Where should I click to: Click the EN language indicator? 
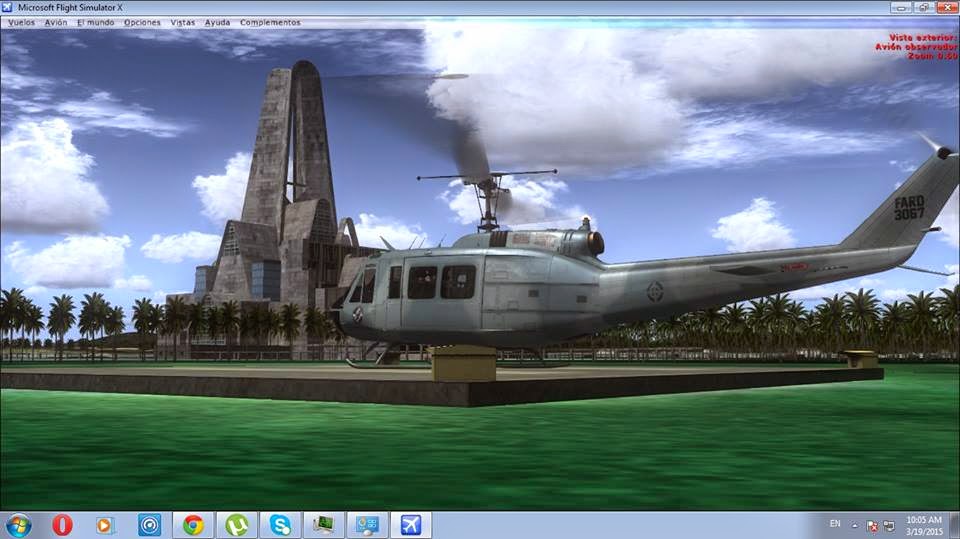(835, 524)
